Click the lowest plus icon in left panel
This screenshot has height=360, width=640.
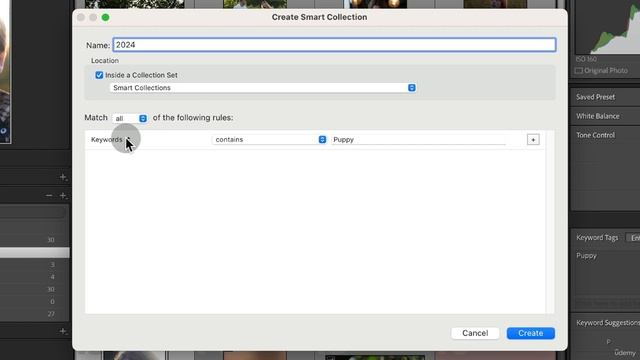63,331
